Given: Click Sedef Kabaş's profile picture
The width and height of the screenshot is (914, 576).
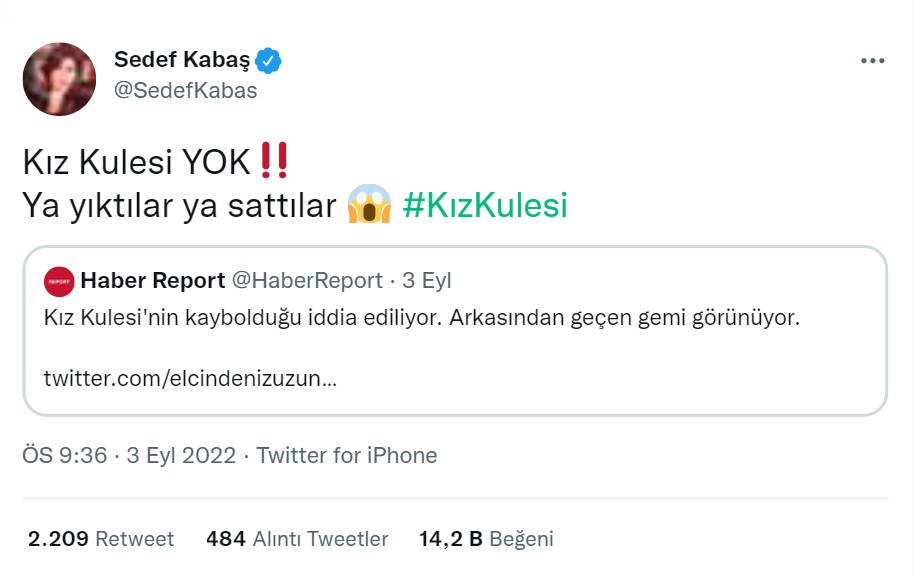Looking at the screenshot, I should coord(59,79).
